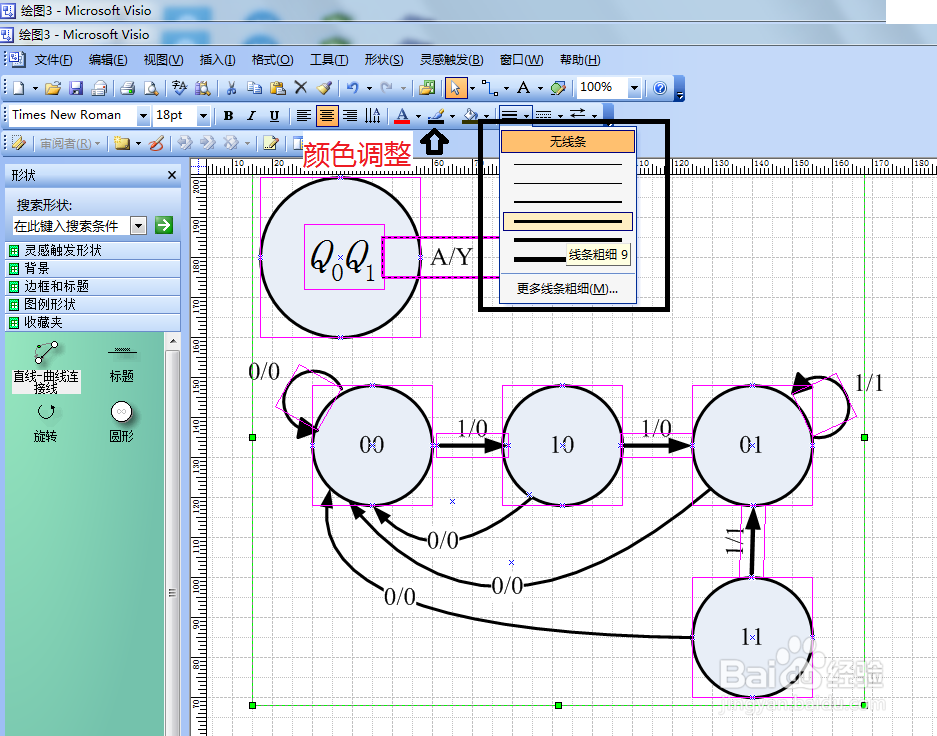Open the 形状(S) menu

(x=384, y=60)
